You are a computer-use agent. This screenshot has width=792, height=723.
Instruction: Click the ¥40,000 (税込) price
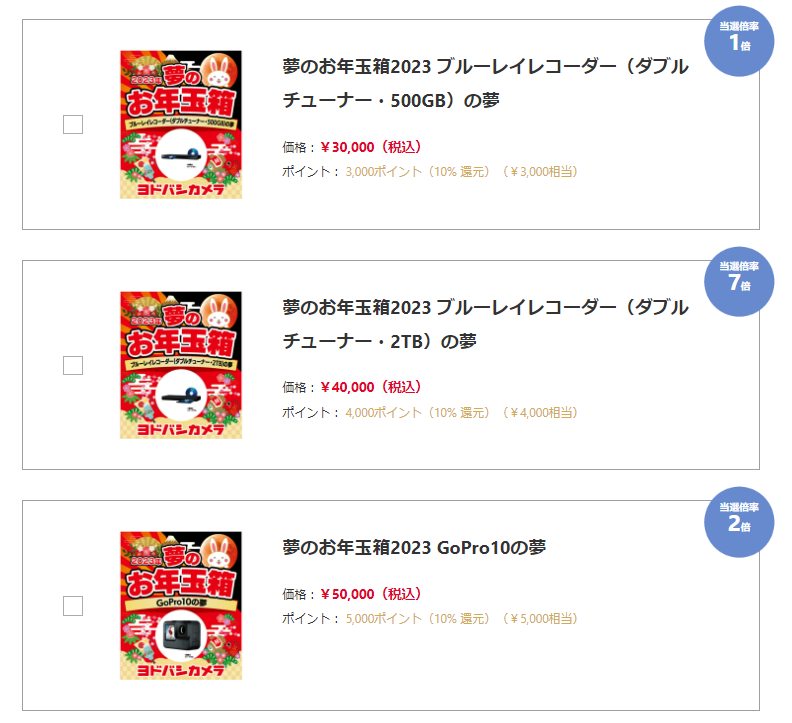(x=371, y=387)
